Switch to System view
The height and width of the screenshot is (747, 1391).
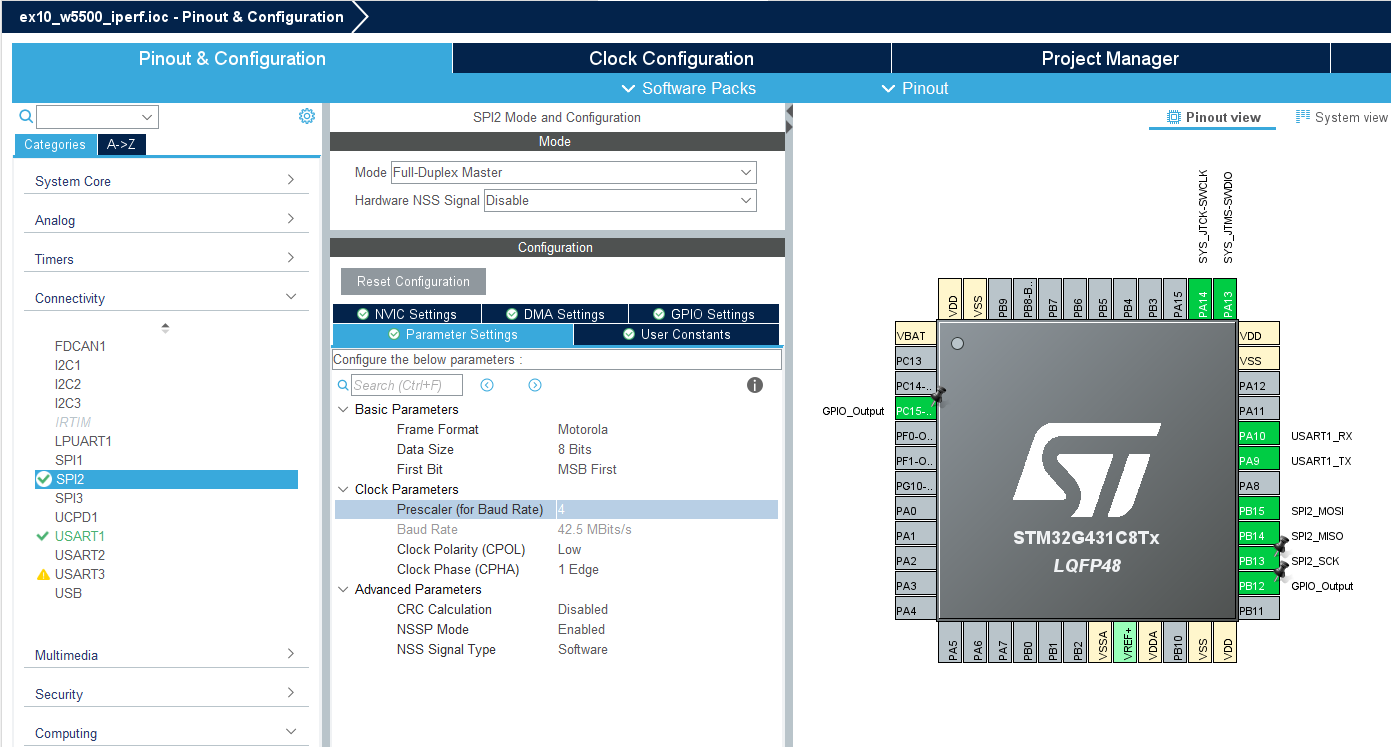coord(1341,117)
